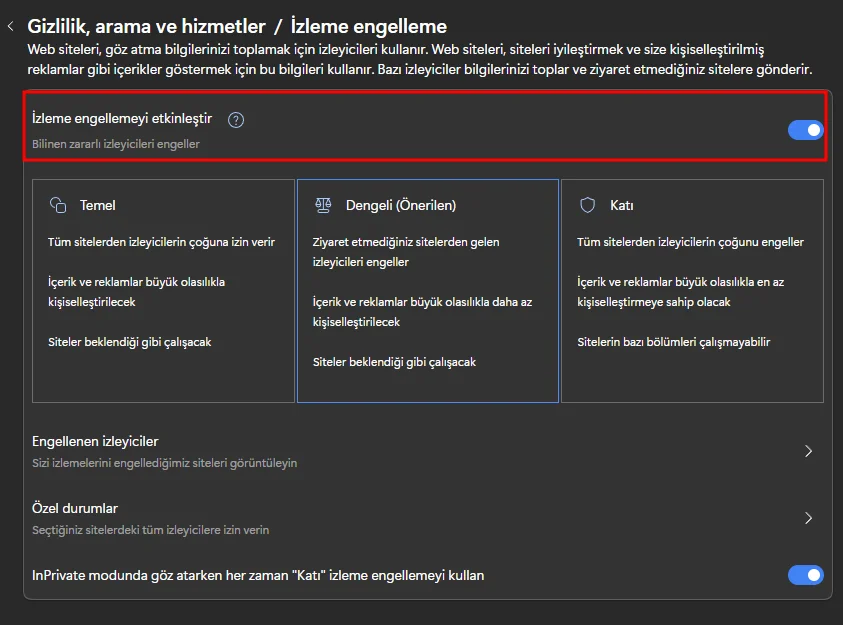Go to Gizlilik, arama ve hizmetler breadcrumb
The image size is (843, 625).
point(147,27)
